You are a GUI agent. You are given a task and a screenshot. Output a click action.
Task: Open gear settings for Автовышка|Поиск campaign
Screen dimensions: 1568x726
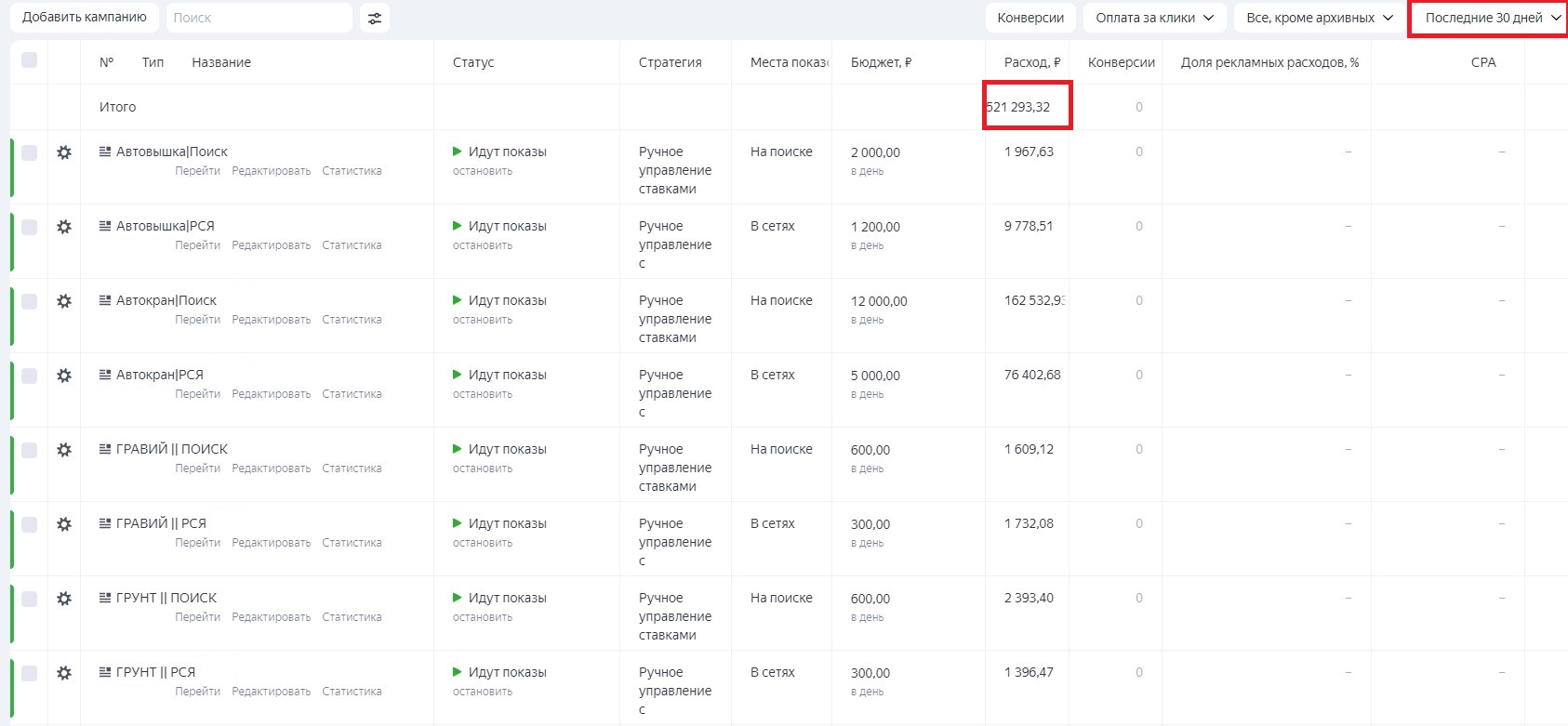(x=64, y=152)
